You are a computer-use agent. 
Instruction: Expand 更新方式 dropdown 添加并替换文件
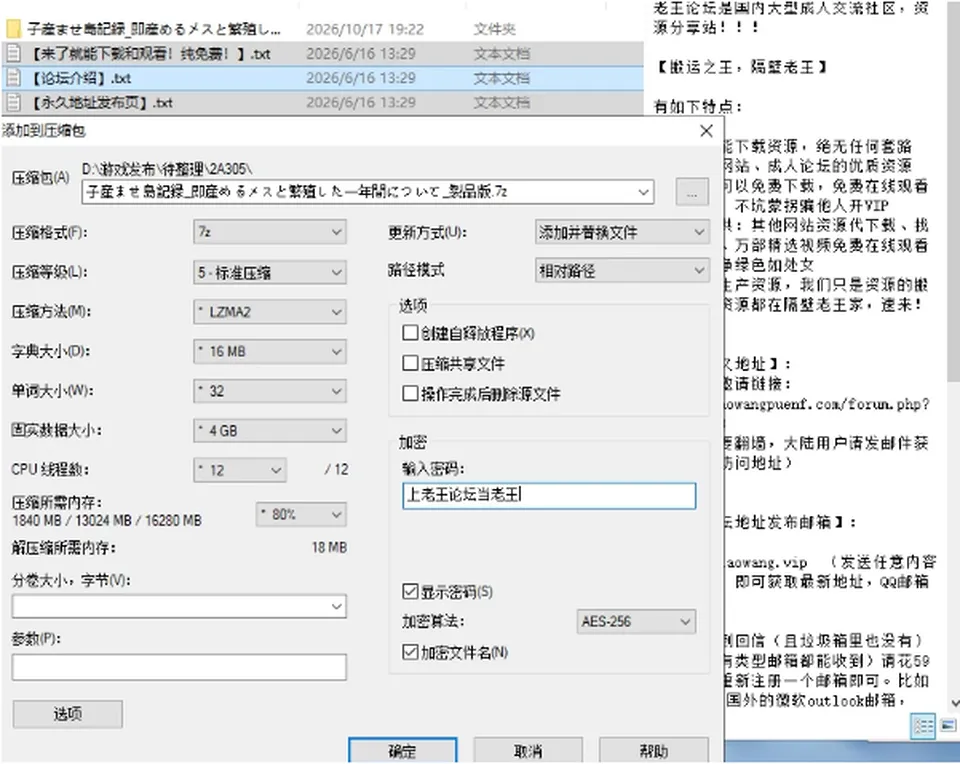[622, 232]
